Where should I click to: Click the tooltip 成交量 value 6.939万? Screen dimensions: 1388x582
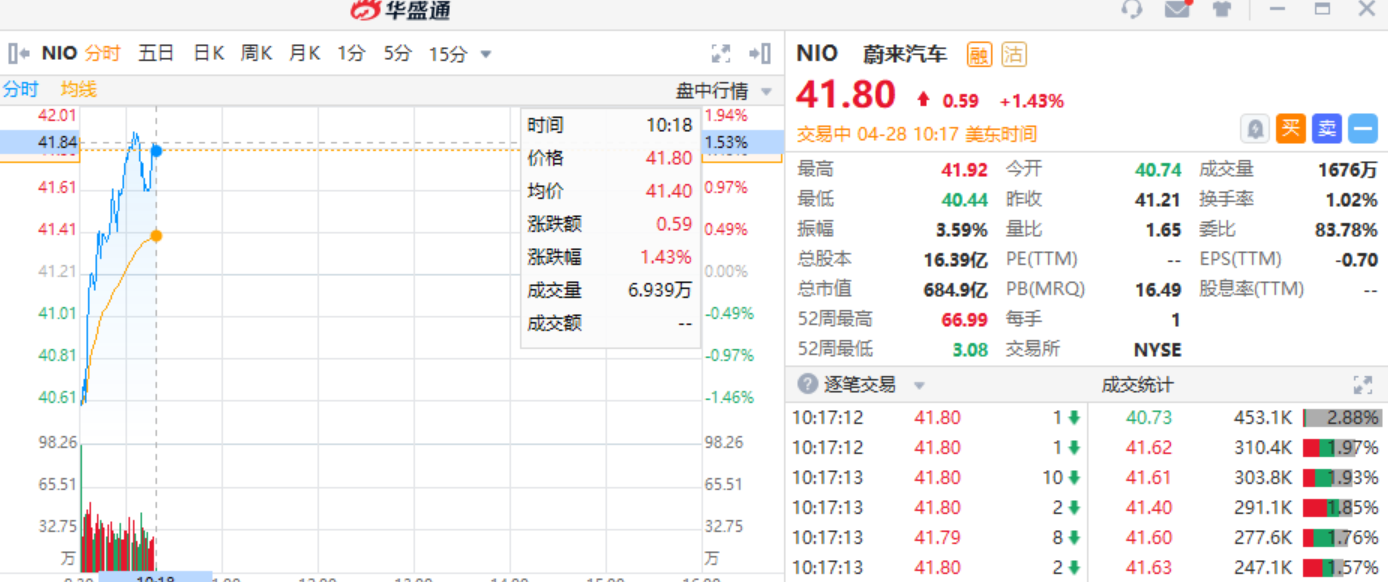pyautogui.click(x=660, y=290)
